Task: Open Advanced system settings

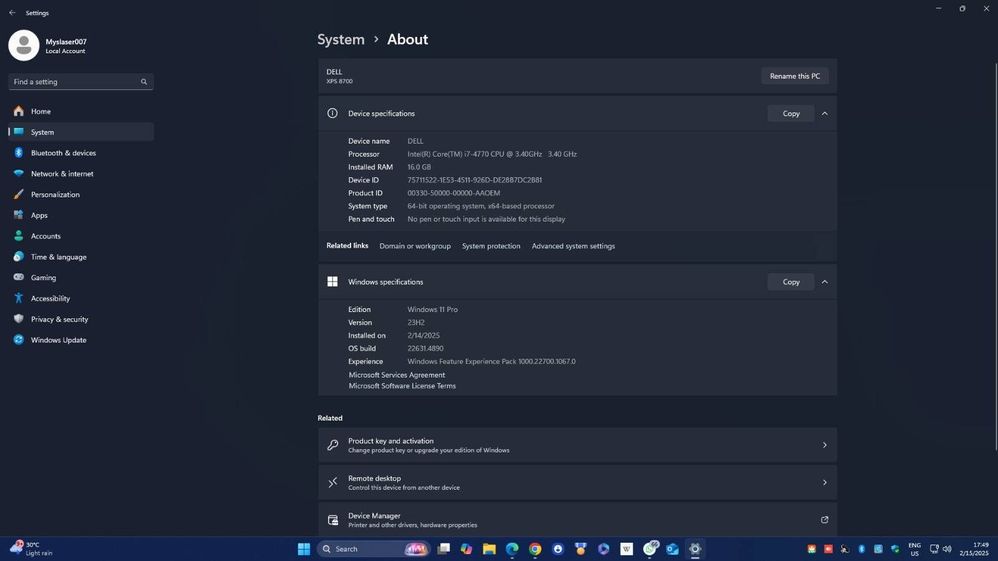Action: [573, 246]
